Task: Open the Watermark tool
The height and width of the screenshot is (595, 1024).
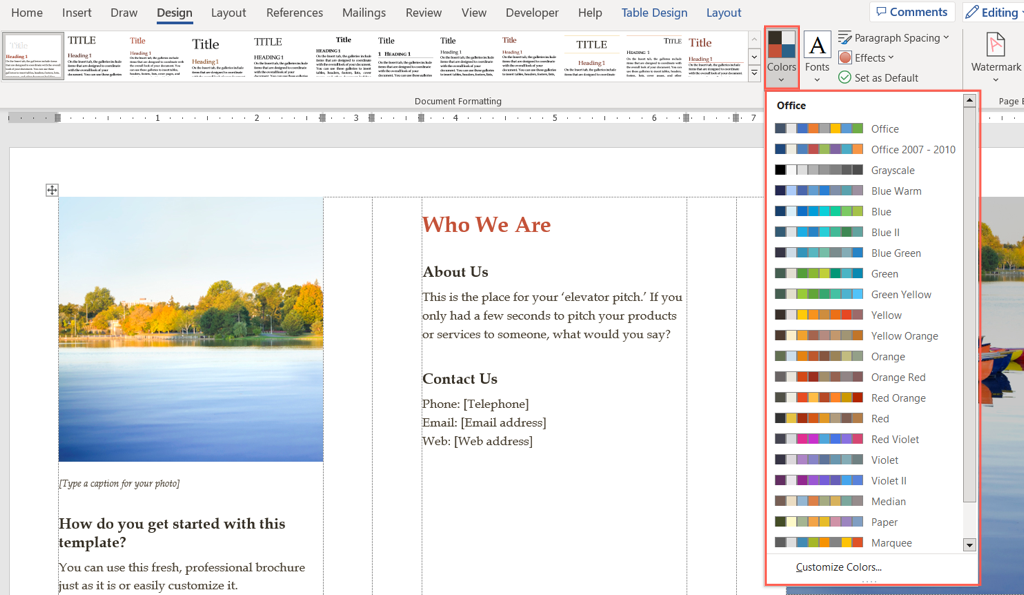Action: (995, 56)
